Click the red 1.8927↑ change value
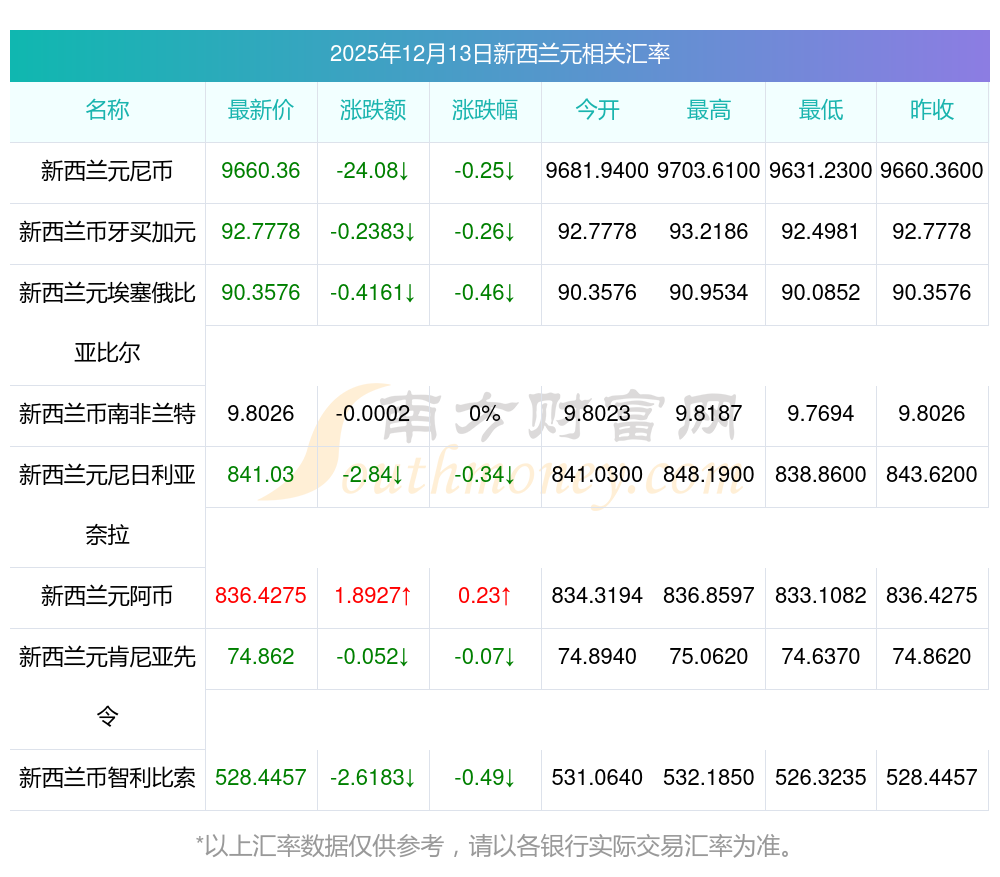Screen dimensions: 1000x877 click(x=373, y=596)
